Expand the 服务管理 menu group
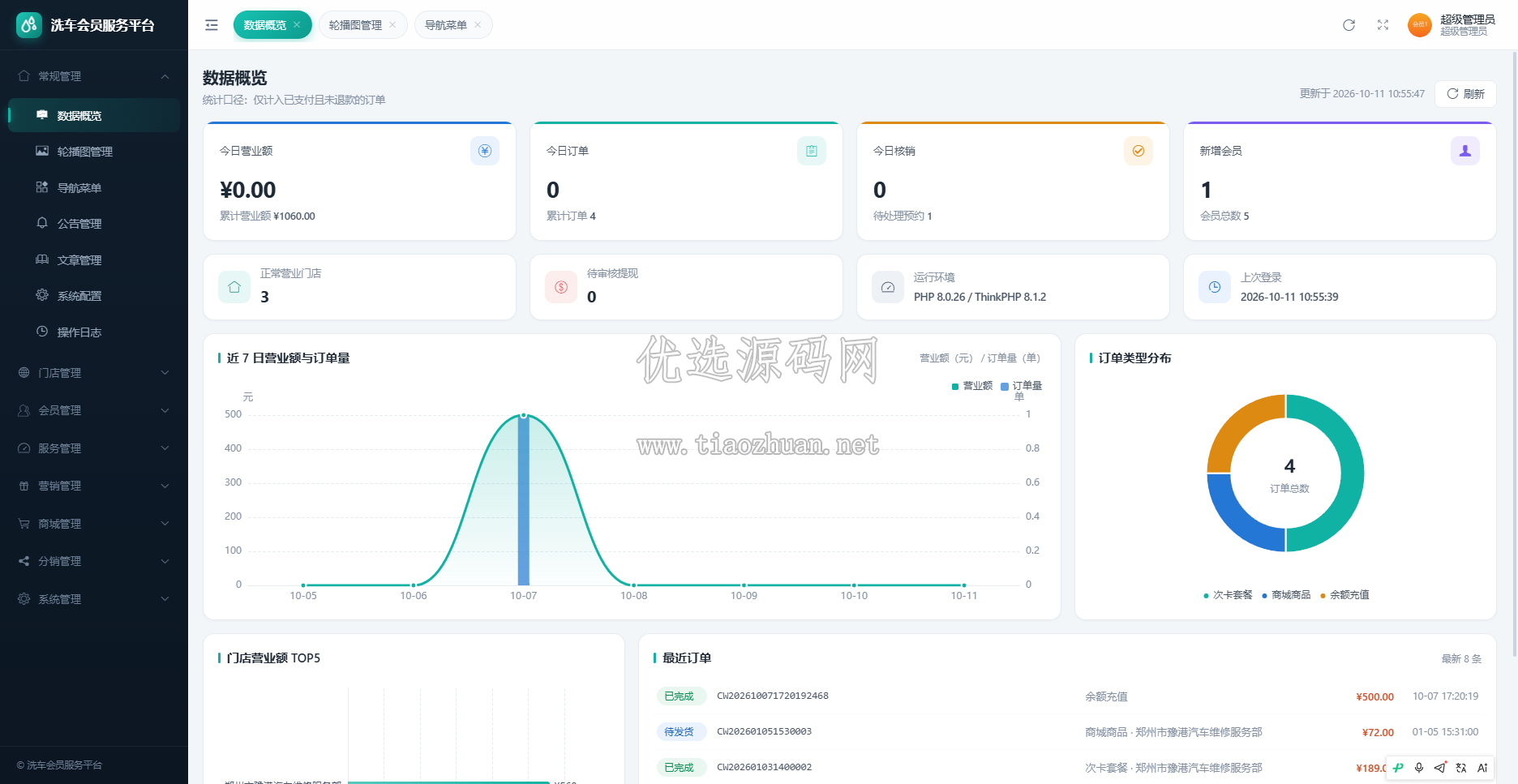Image resolution: width=1518 pixels, height=784 pixels. pos(94,448)
